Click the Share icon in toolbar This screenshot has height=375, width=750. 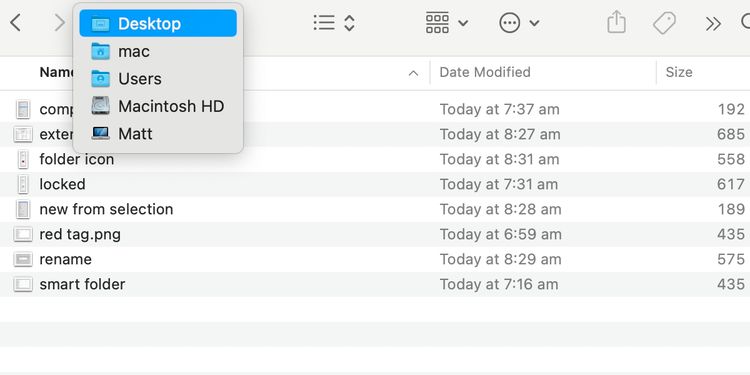pyautogui.click(x=617, y=22)
